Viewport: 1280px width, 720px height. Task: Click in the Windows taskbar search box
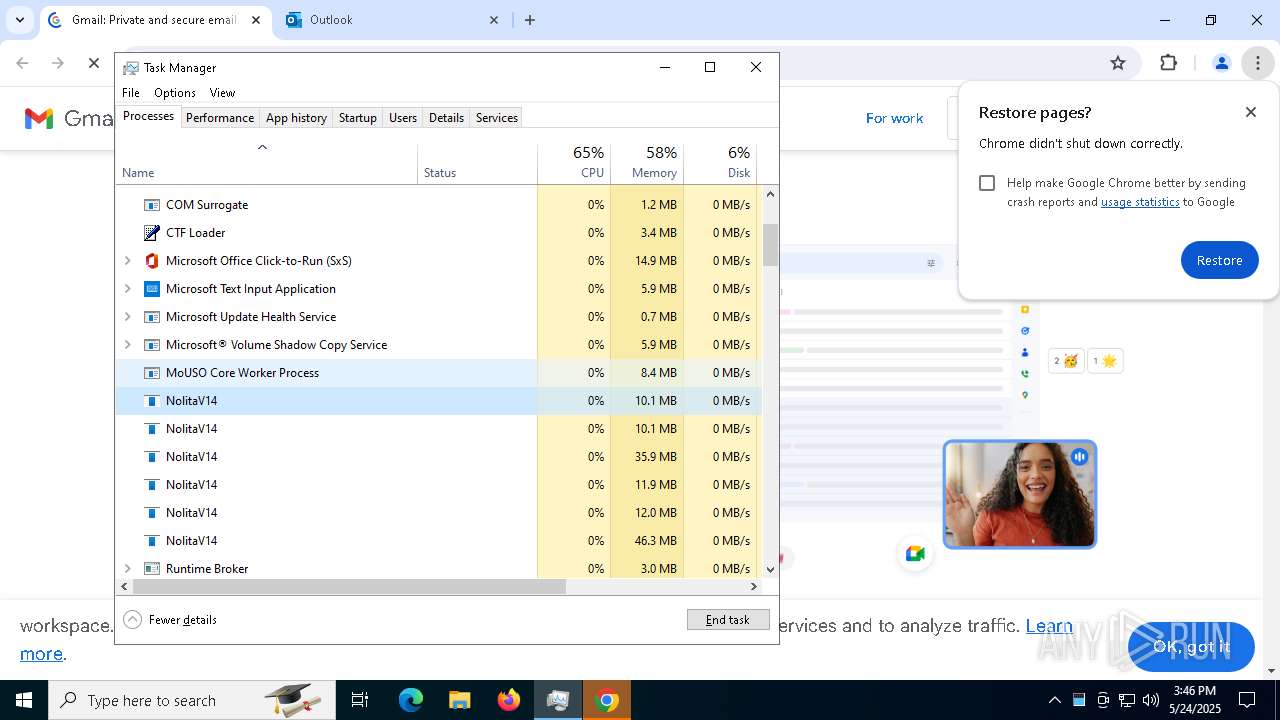pyautogui.click(x=193, y=700)
